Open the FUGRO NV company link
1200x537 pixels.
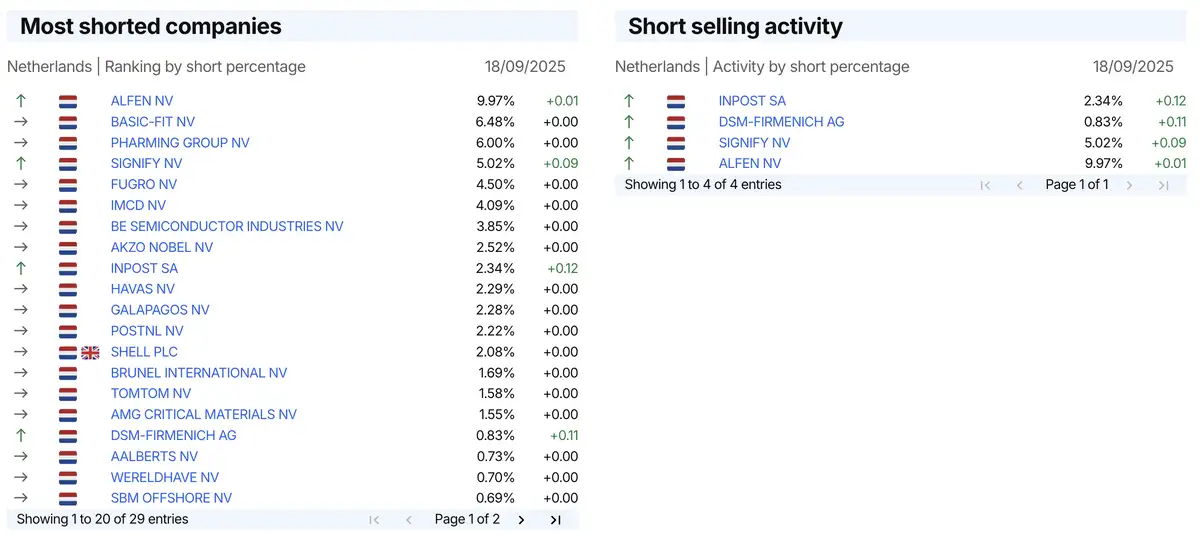tap(144, 185)
